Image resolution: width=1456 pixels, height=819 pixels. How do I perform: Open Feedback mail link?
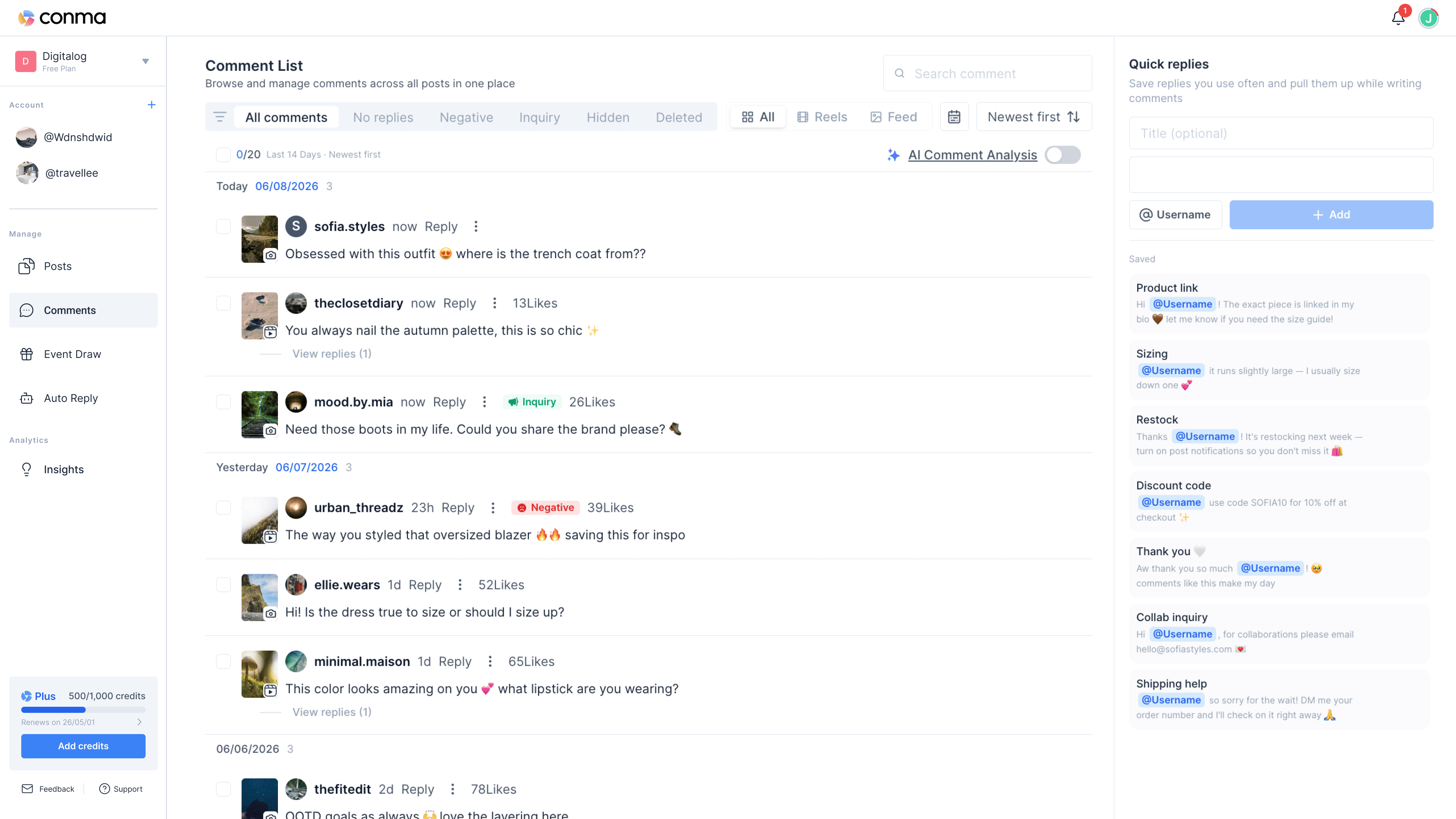pos(48,789)
